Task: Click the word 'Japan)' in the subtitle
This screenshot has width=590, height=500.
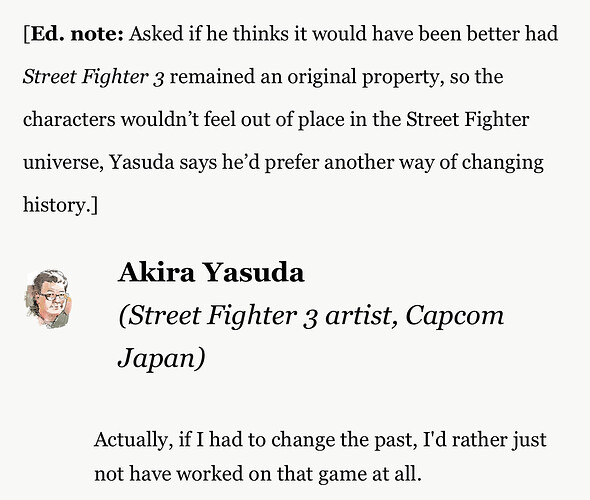Action: point(161,359)
